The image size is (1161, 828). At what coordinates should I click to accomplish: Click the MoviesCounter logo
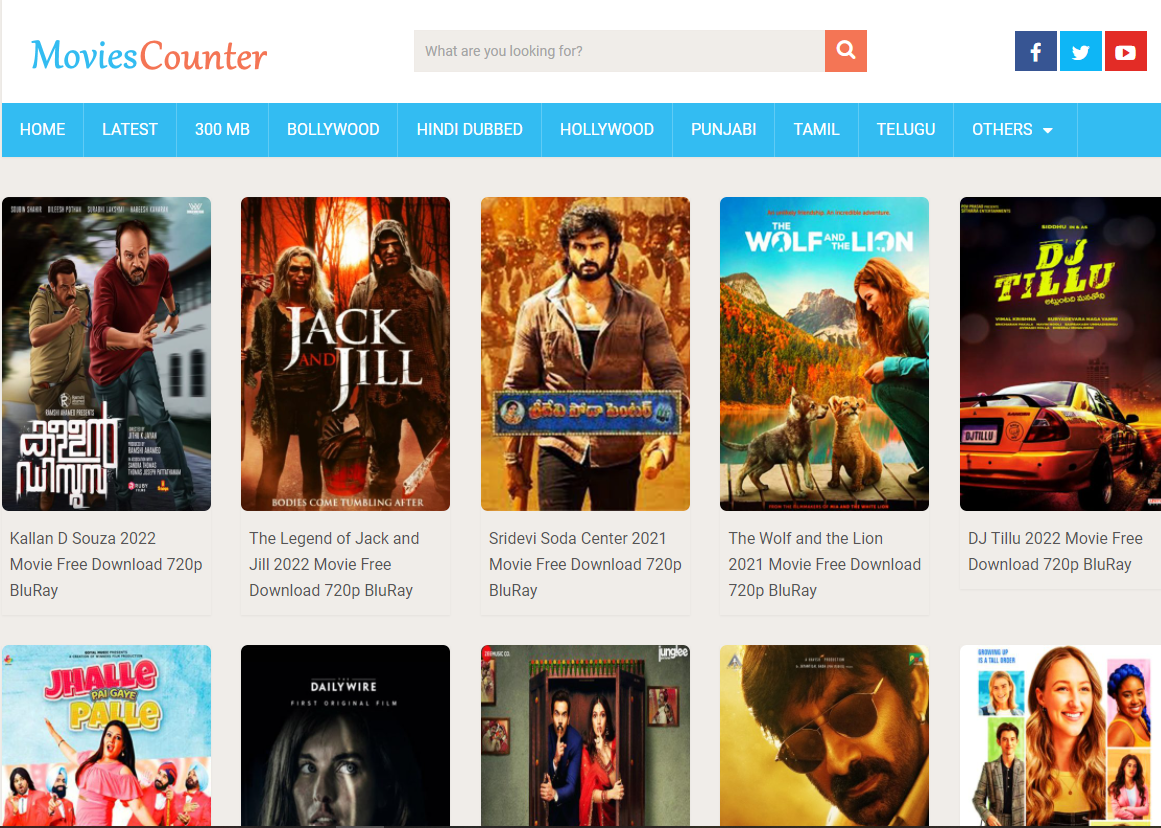(x=149, y=56)
